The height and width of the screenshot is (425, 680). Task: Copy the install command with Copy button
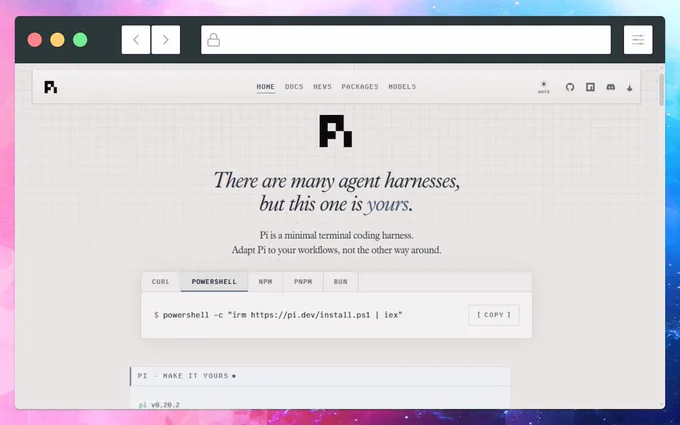[x=494, y=315]
